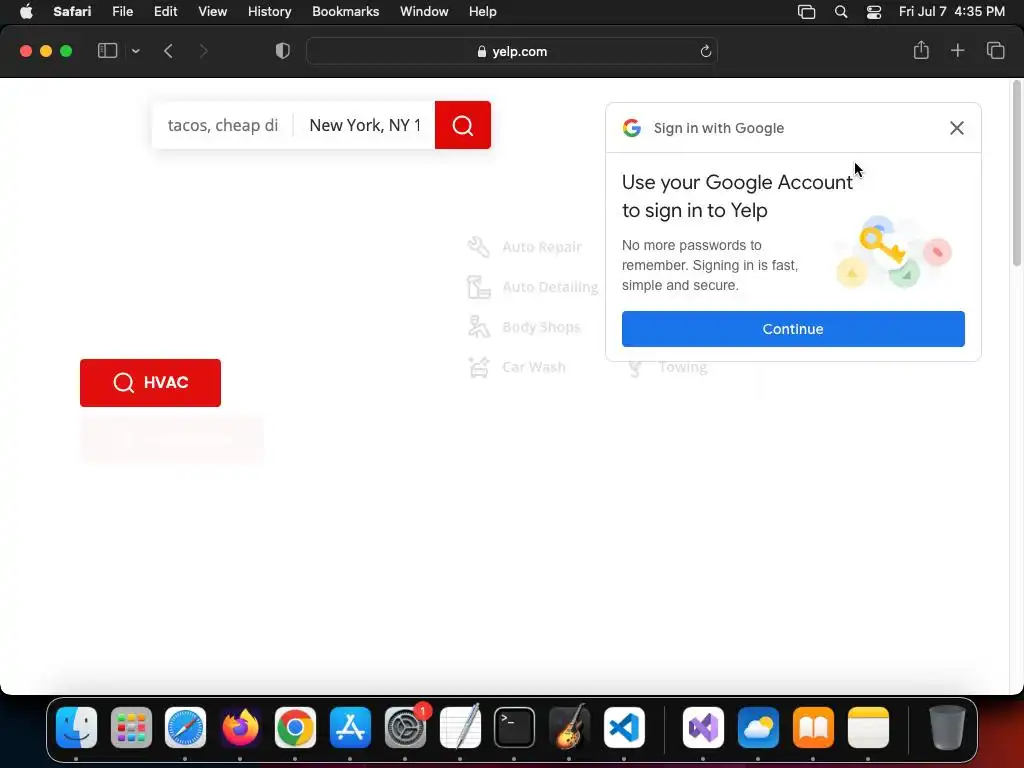
Task: Open the Window menu
Action: pyautogui.click(x=424, y=11)
